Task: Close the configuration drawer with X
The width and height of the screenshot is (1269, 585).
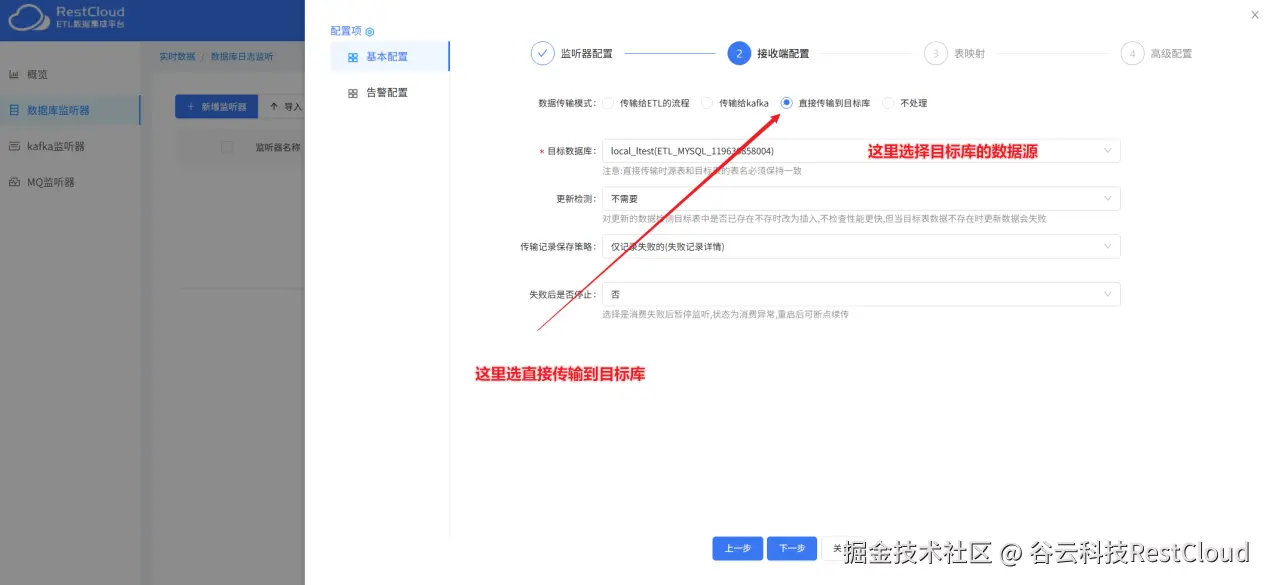Action: pyautogui.click(x=1255, y=14)
